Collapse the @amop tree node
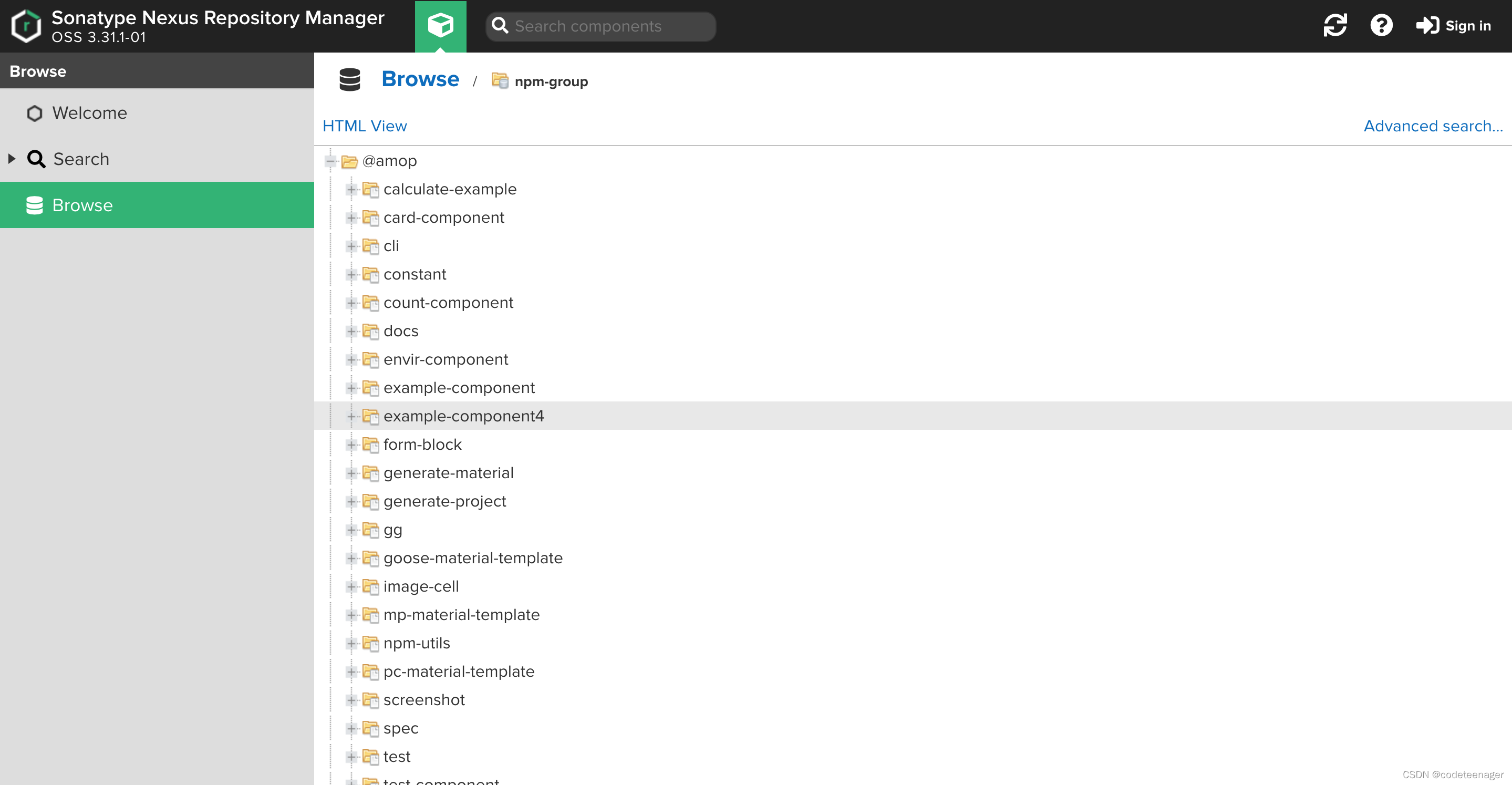The height and width of the screenshot is (785, 1512). (x=330, y=161)
